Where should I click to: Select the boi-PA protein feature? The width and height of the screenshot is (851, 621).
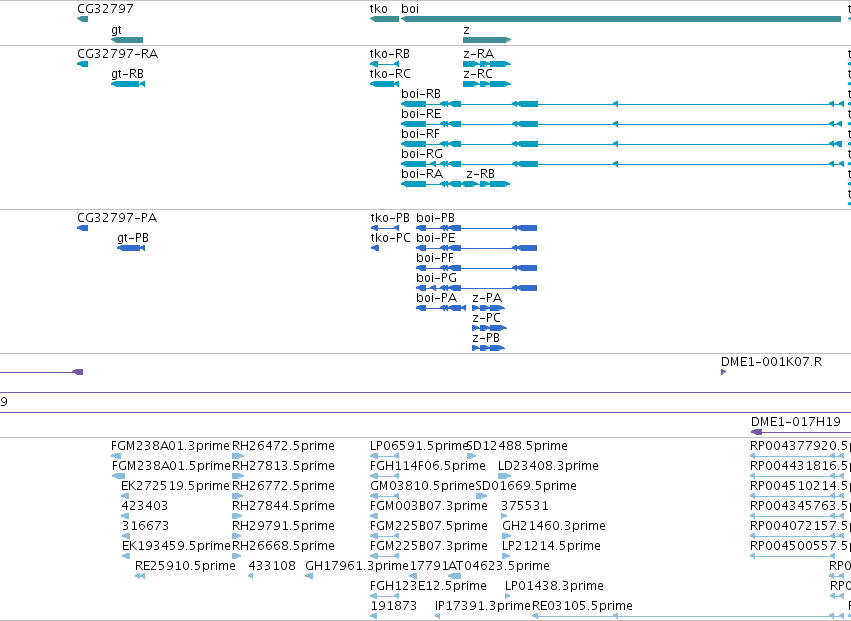click(441, 308)
